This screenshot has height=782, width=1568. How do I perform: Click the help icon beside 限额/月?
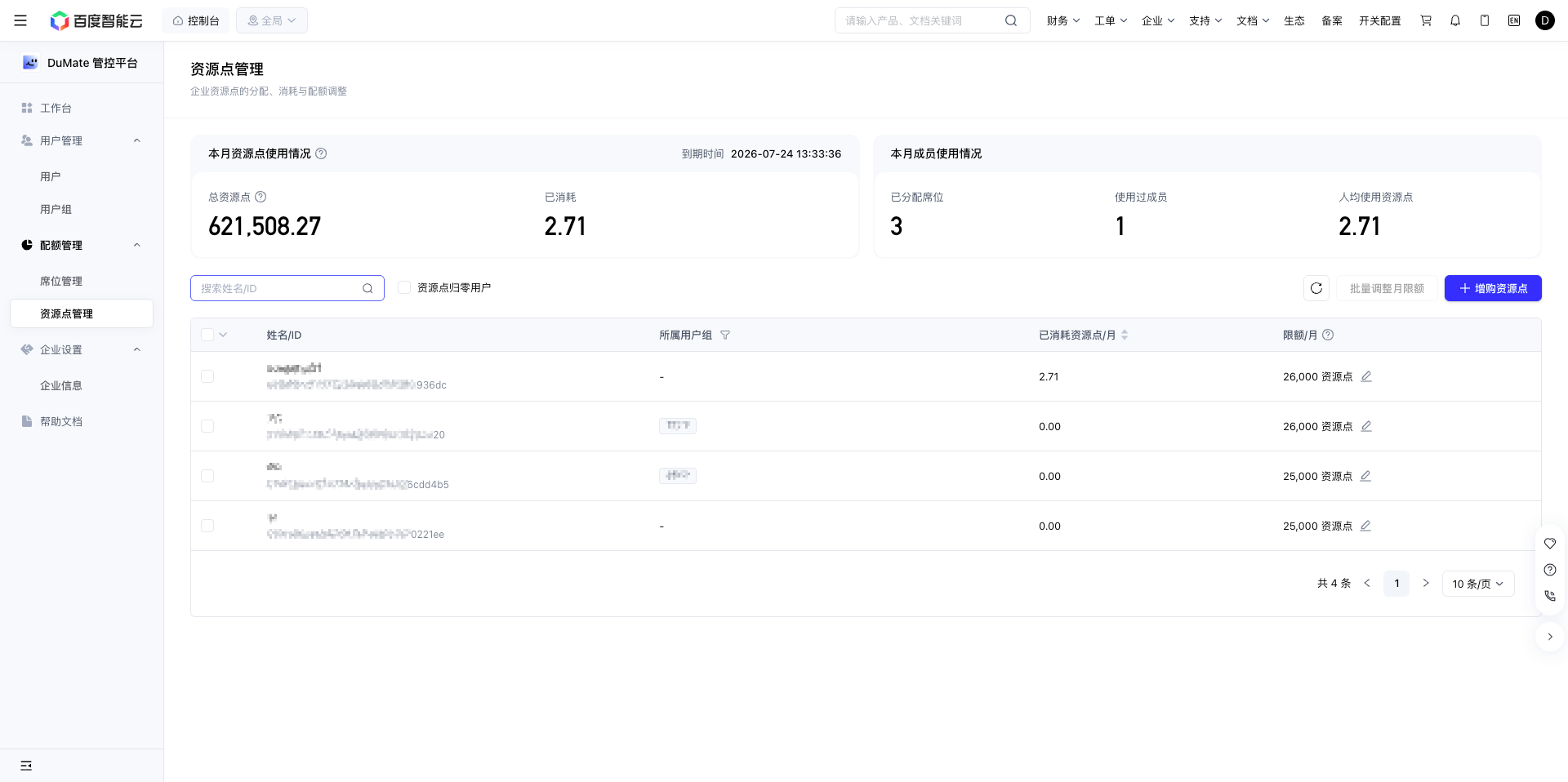coord(1328,335)
